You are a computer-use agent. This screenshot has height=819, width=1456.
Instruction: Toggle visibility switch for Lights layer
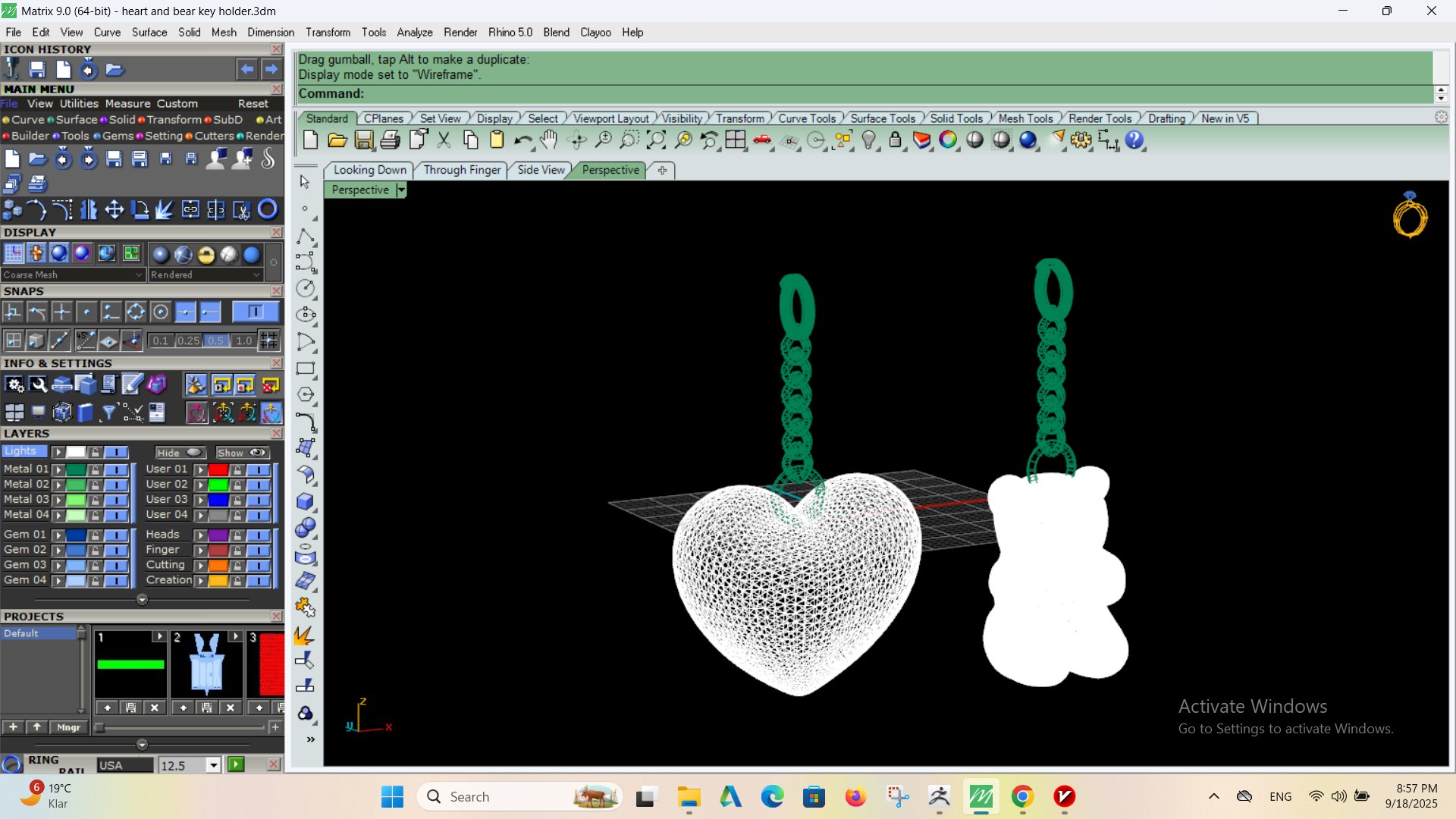[x=116, y=452]
